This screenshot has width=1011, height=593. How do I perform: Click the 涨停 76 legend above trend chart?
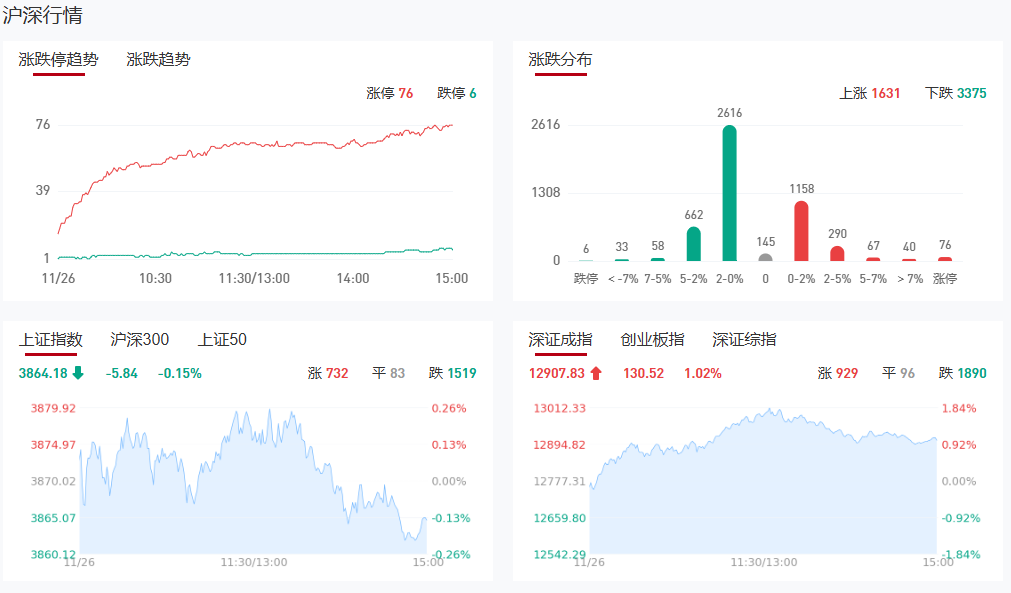(x=389, y=94)
